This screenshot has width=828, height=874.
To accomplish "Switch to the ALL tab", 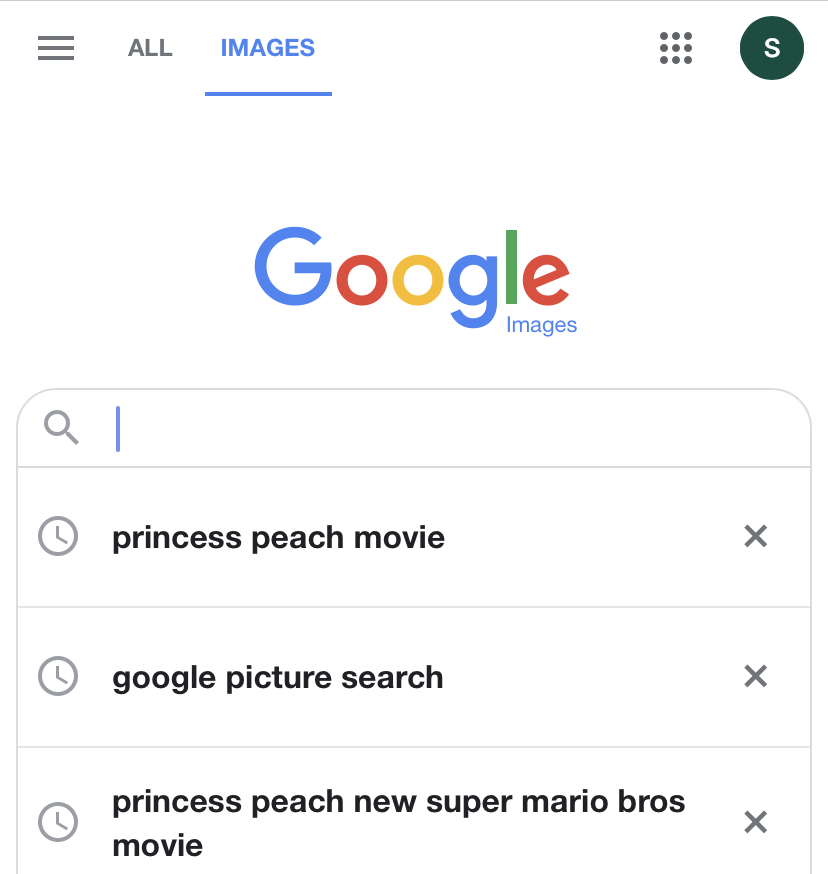I will point(150,48).
